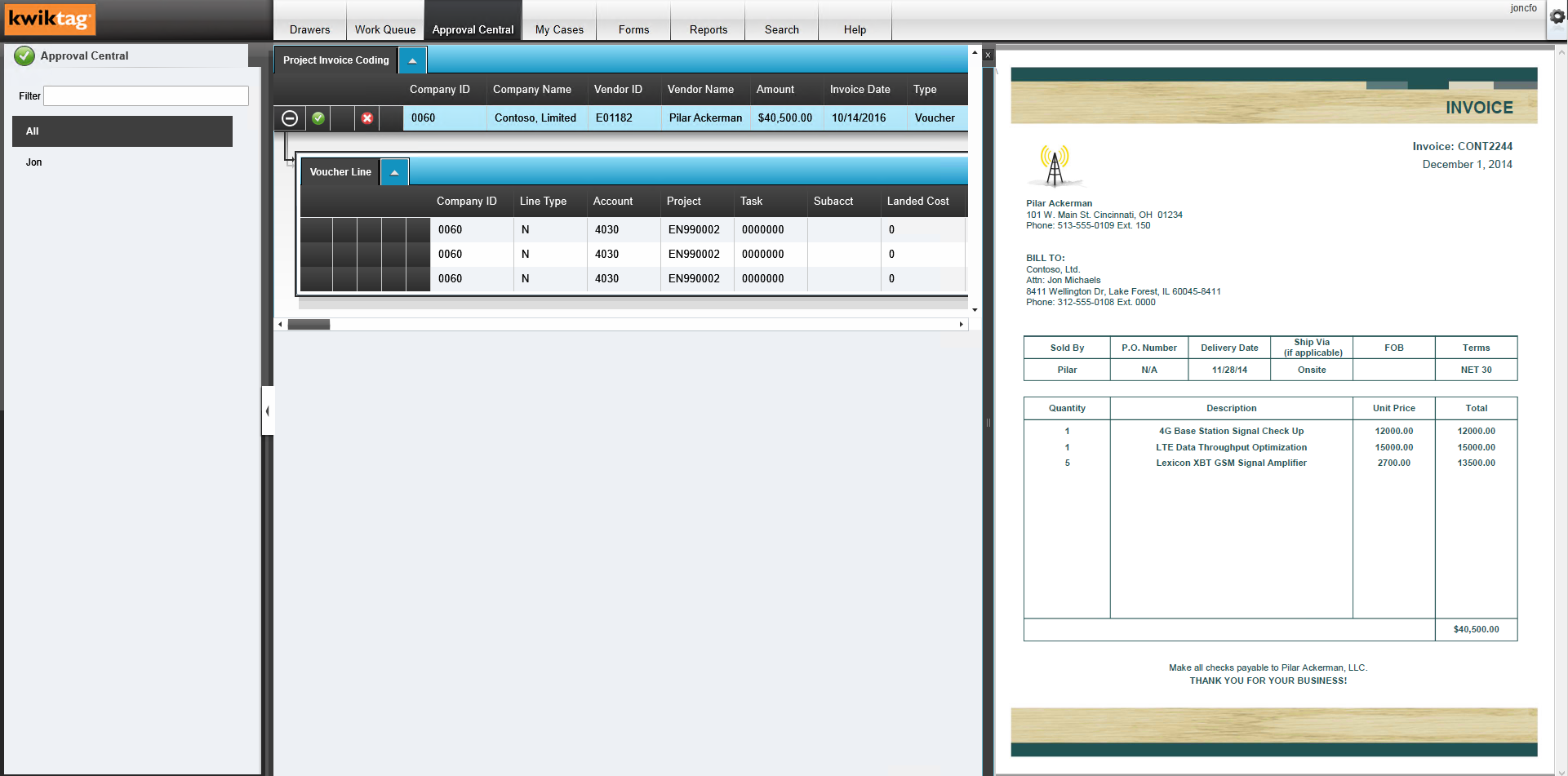Click the Voucher Line tab label

pos(340,172)
